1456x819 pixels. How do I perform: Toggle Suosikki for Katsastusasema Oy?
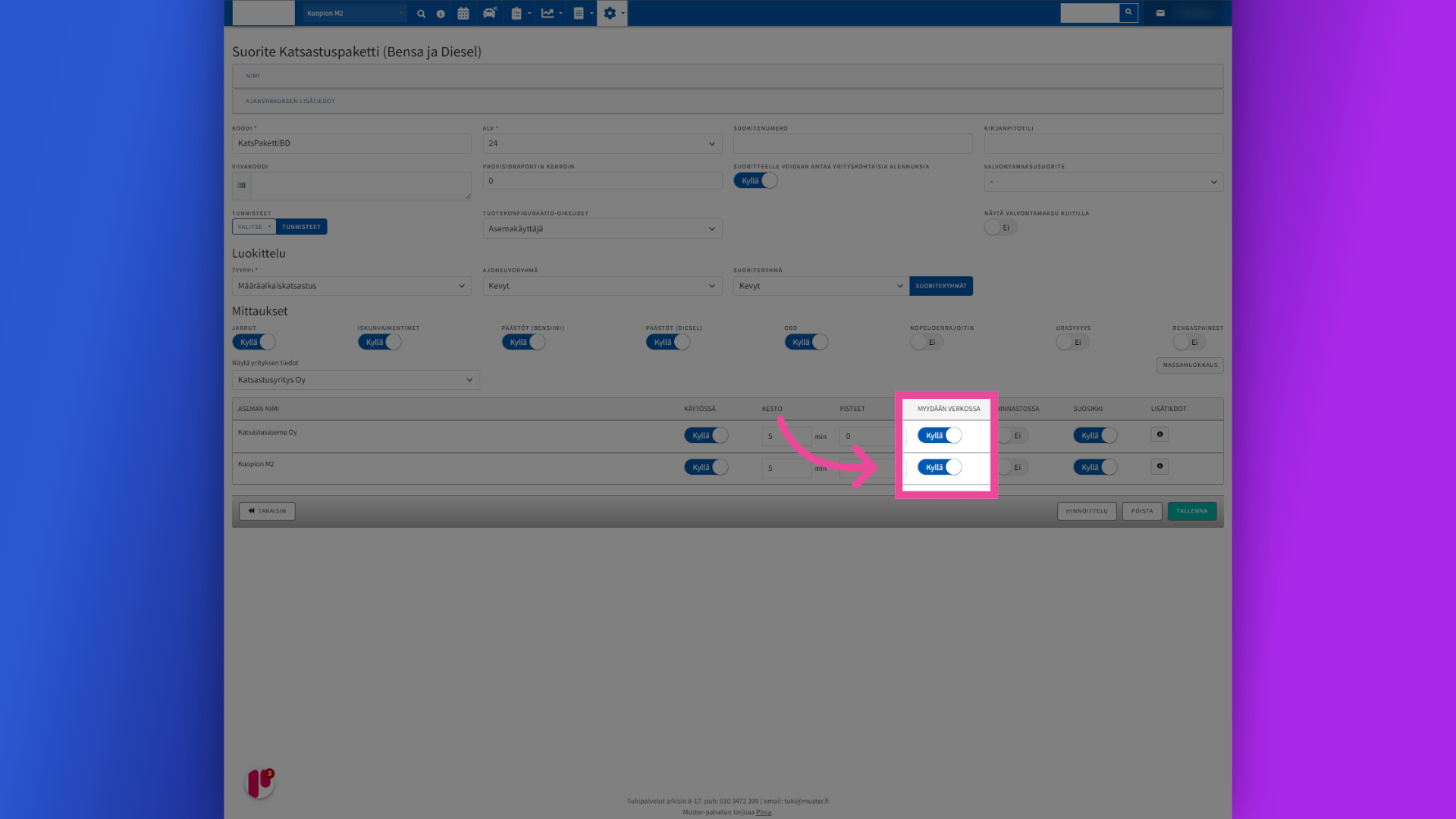pos(1095,435)
